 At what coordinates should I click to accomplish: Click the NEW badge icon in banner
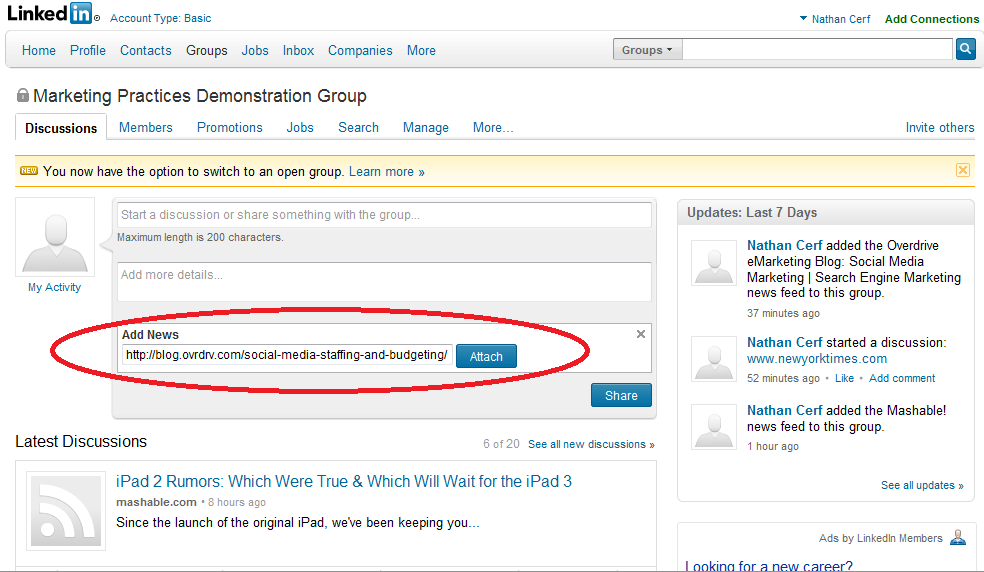coord(29,171)
